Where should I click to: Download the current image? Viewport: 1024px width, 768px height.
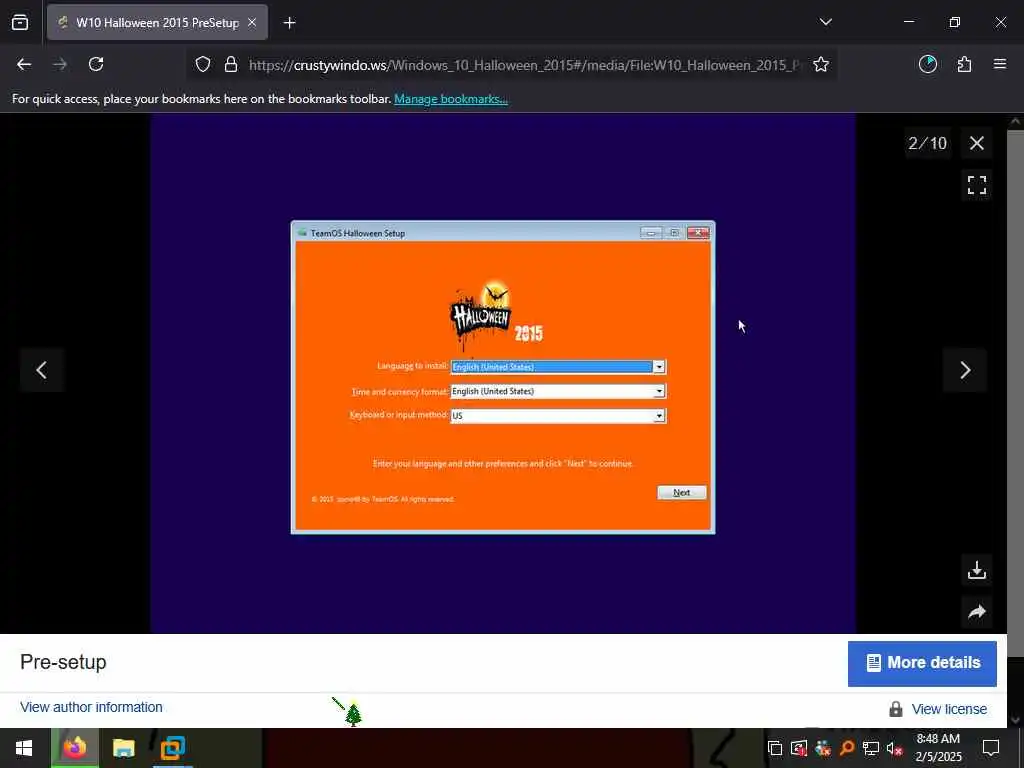click(976, 570)
